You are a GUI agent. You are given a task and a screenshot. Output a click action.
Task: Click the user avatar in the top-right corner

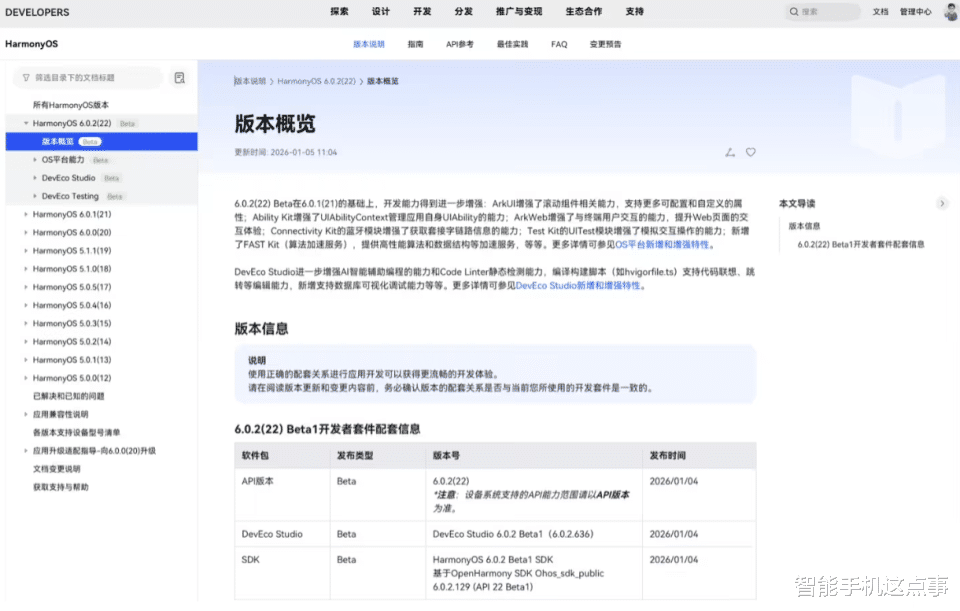[x=948, y=12]
